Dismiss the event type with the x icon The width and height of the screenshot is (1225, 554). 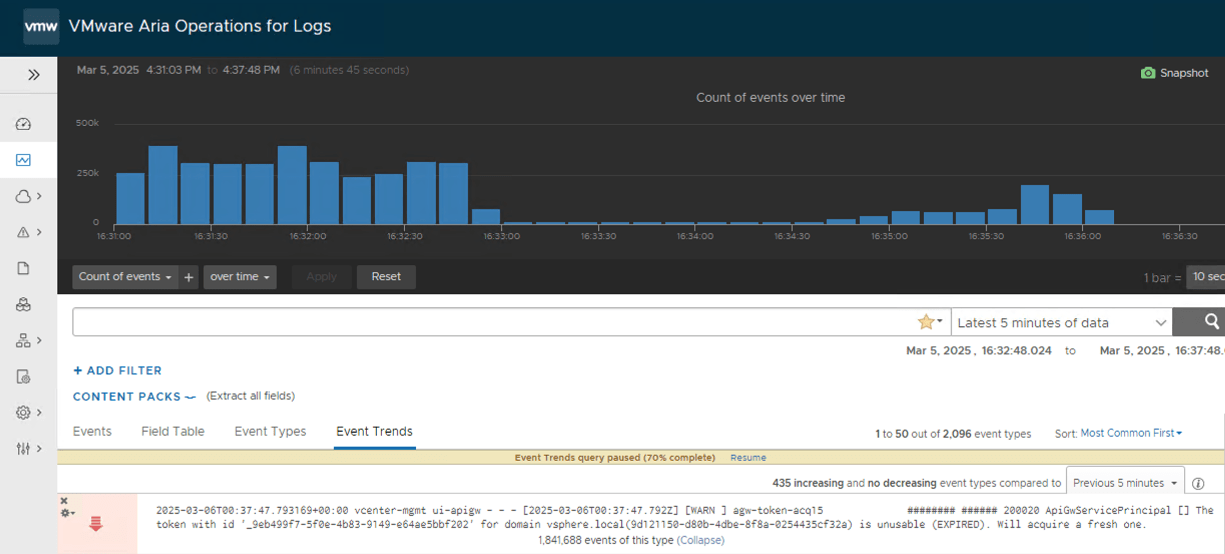pos(64,500)
